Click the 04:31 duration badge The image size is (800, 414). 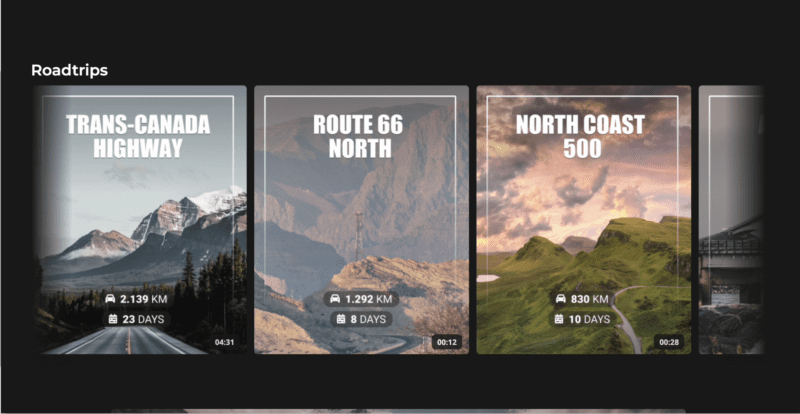point(224,343)
